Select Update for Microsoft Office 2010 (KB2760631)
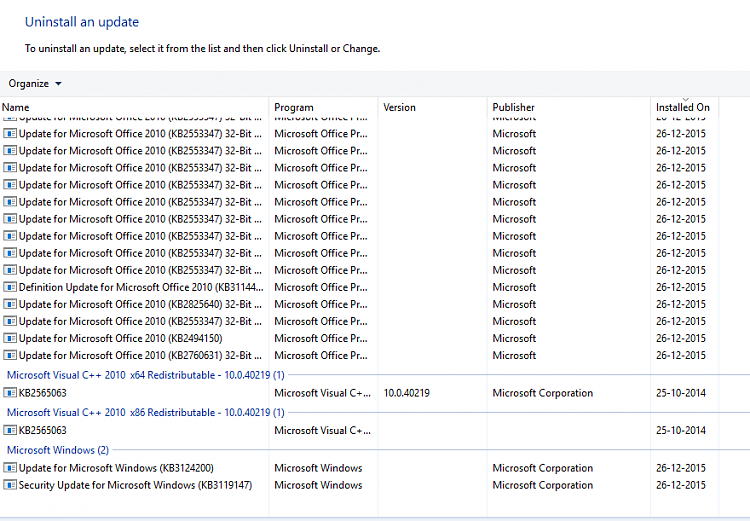Screen dimensions: 750x521 [140, 355]
